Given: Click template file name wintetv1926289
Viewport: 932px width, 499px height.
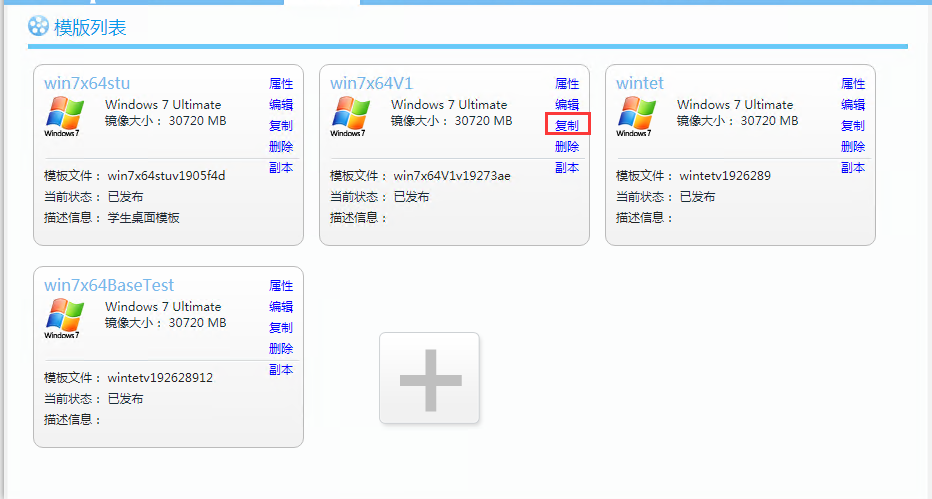Looking at the screenshot, I should [725, 176].
